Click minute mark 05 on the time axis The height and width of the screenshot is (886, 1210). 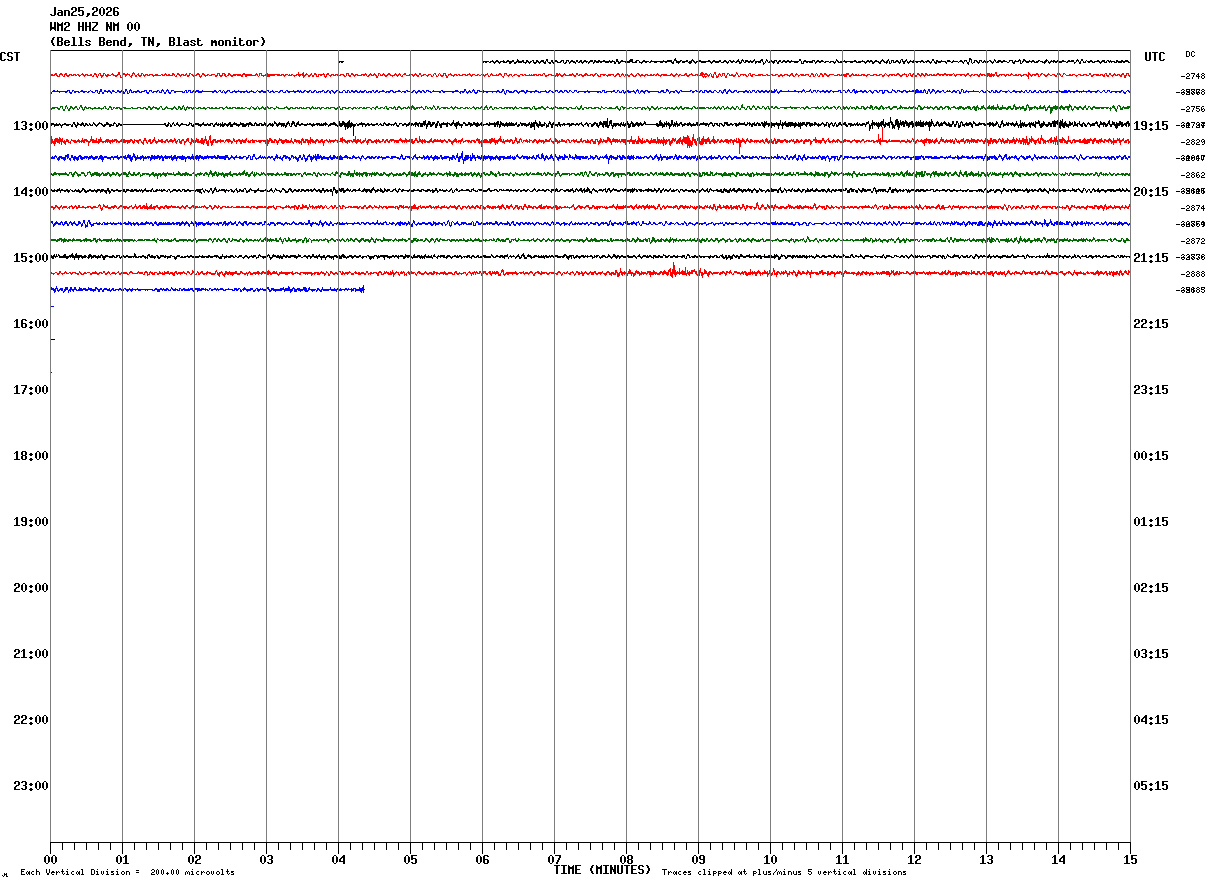(410, 859)
